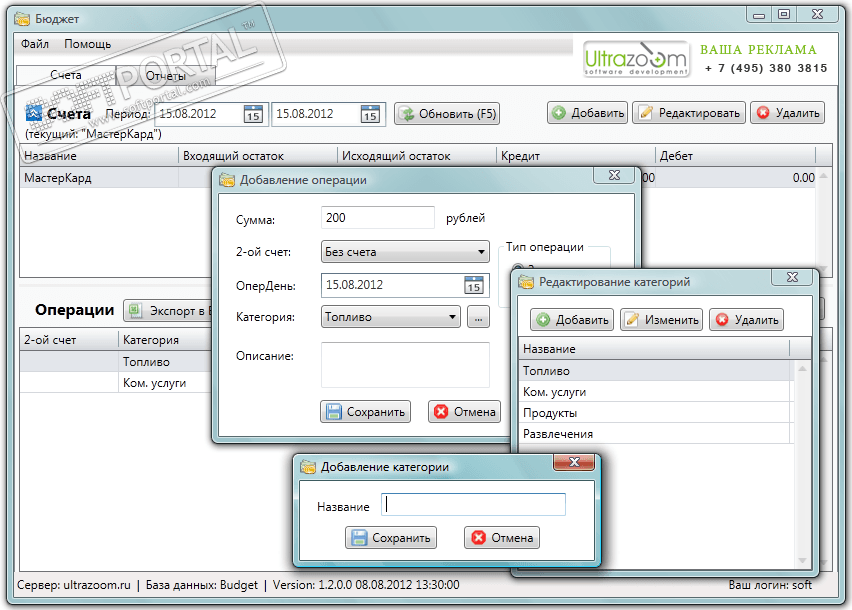Save the new category with Сохранить
Screen dimensions: 852x610
click(391, 538)
